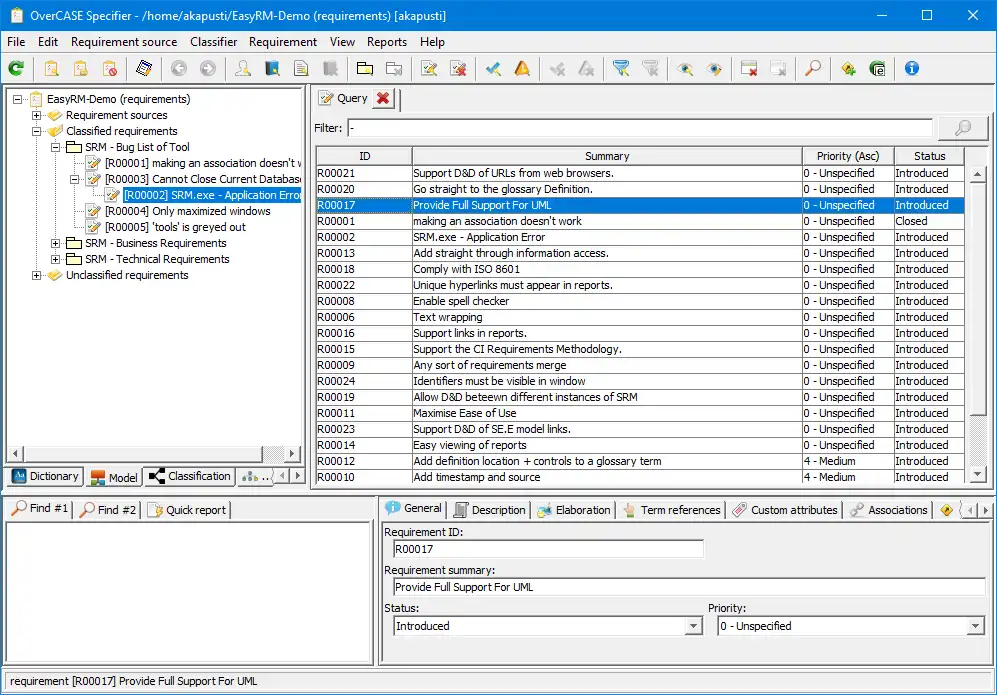The height and width of the screenshot is (695, 997).
Task: Collapse the Classified requirements node
Action: [37, 131]
